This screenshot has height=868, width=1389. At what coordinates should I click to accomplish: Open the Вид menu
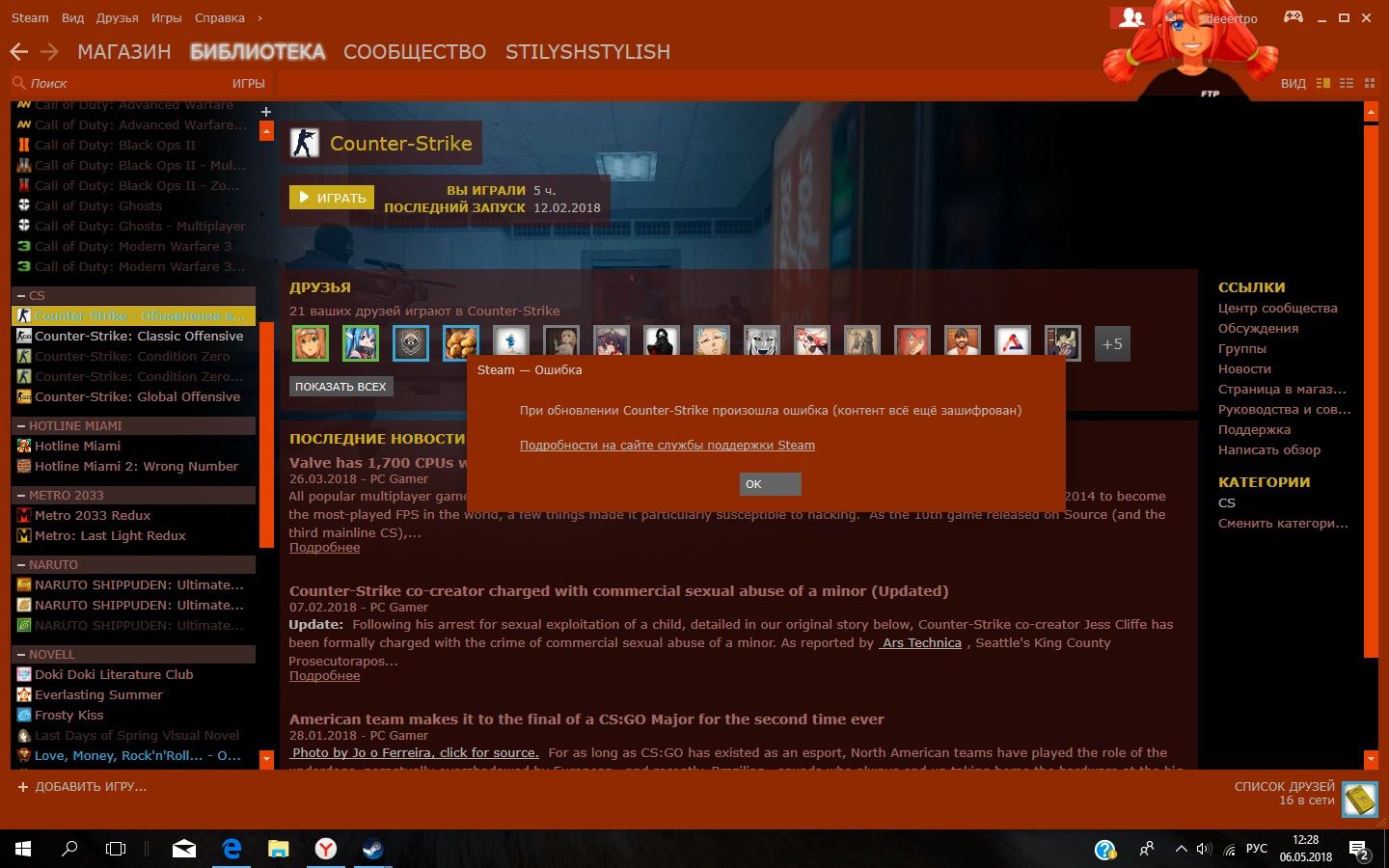[72, 18]
